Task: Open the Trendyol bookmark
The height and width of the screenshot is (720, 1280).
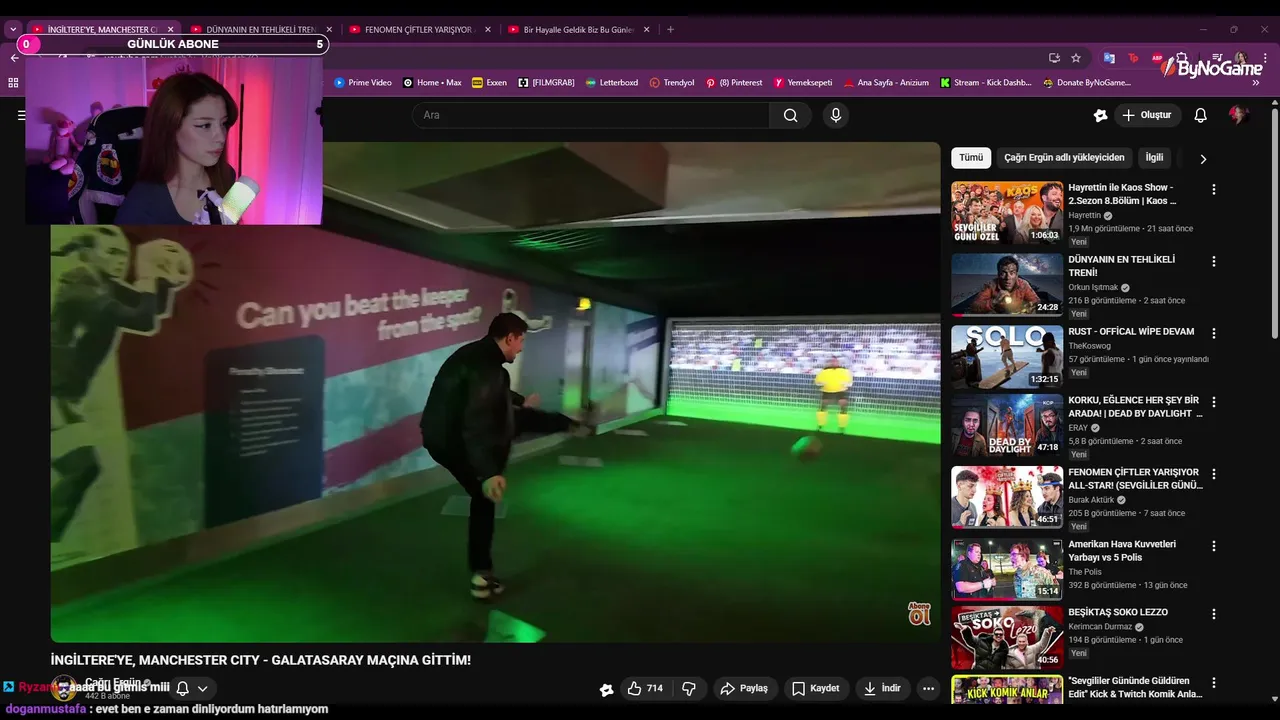Action: (x=672, y=83)
